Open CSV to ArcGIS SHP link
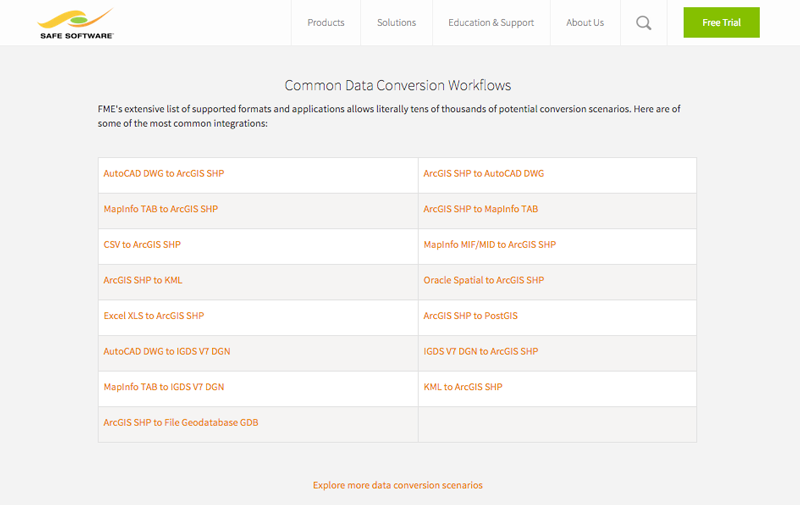 coord(142,244)
